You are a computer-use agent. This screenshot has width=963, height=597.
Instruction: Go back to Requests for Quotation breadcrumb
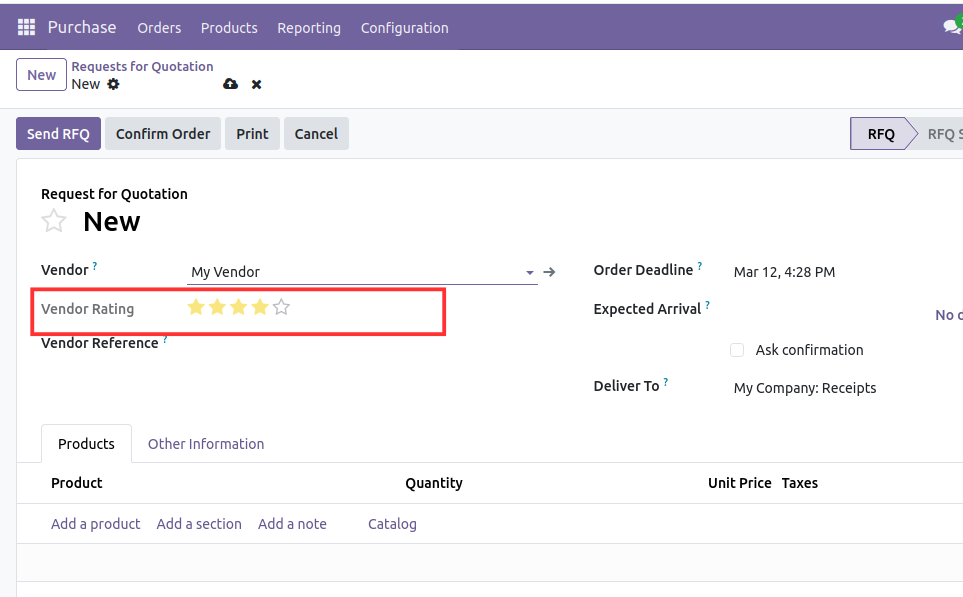pyautogui.click(x=142, y=66)
